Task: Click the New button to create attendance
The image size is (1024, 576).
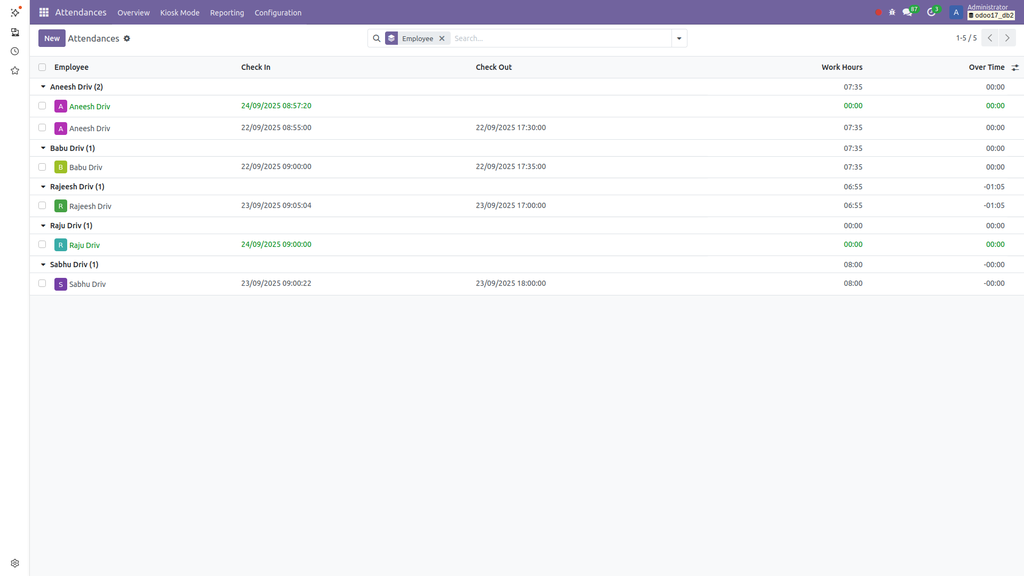Action: (50, 37)
